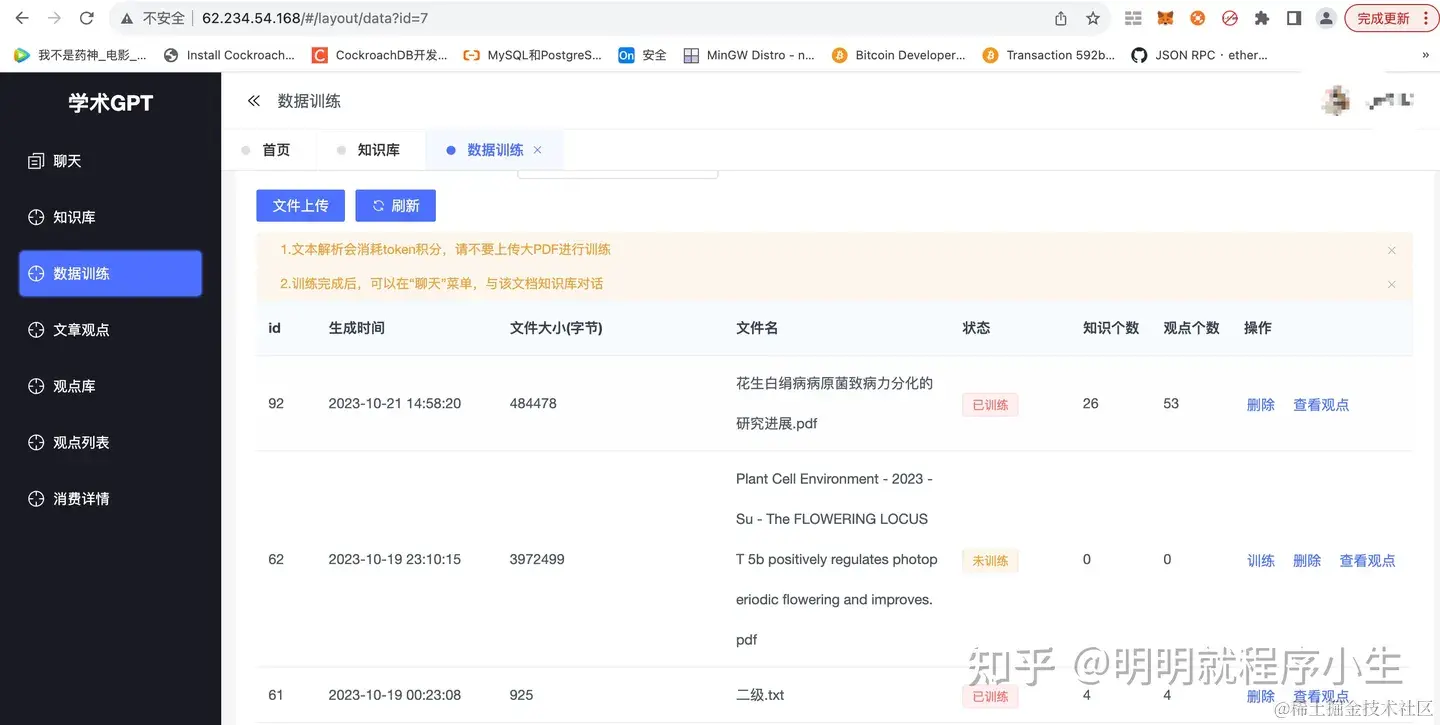Click the browser address bar URL
The height and width of the screenshot is (725, 1440).
[x=315, y=18]
